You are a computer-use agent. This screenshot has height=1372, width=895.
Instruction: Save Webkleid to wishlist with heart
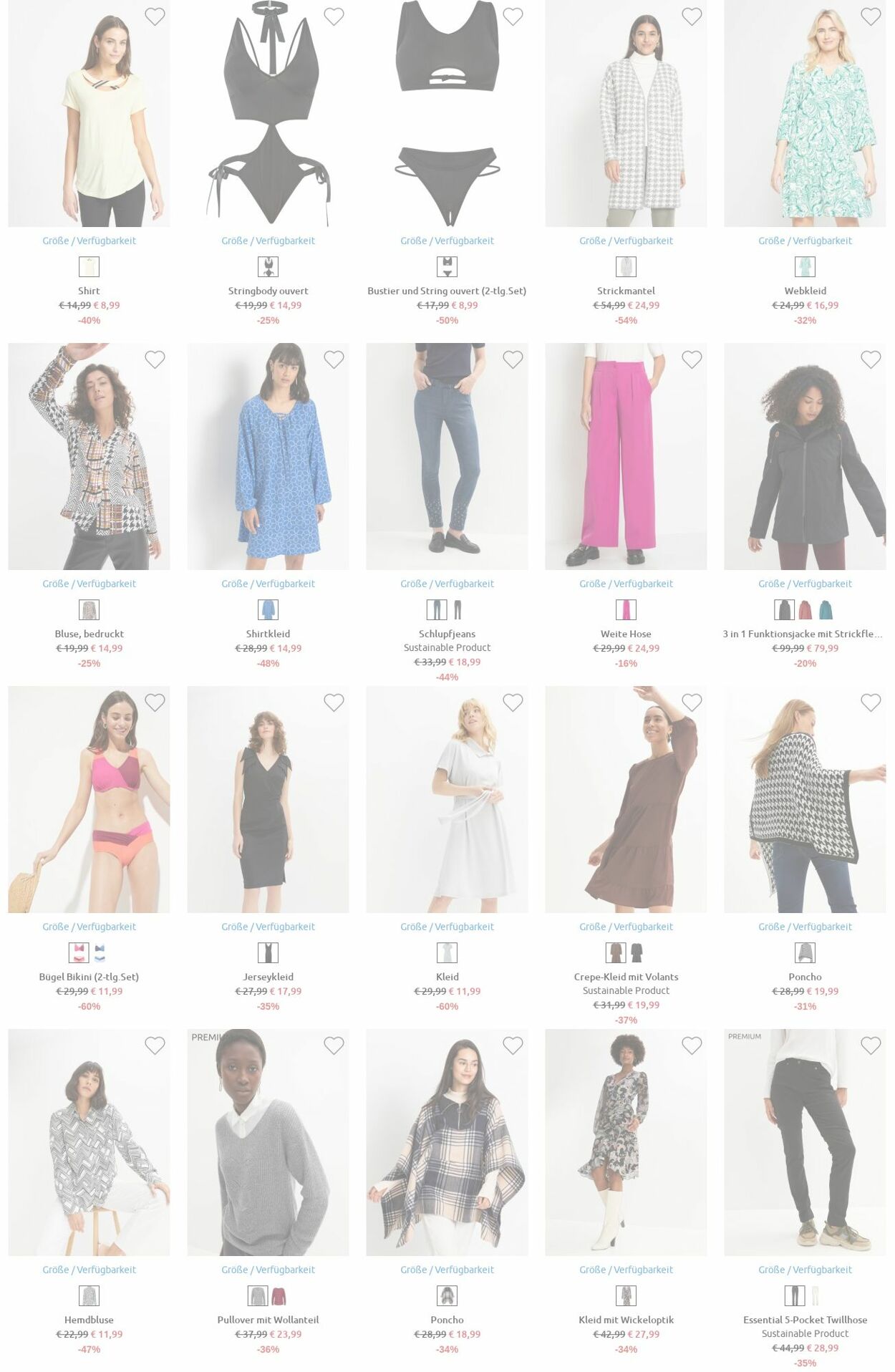(x=871, y=16)
